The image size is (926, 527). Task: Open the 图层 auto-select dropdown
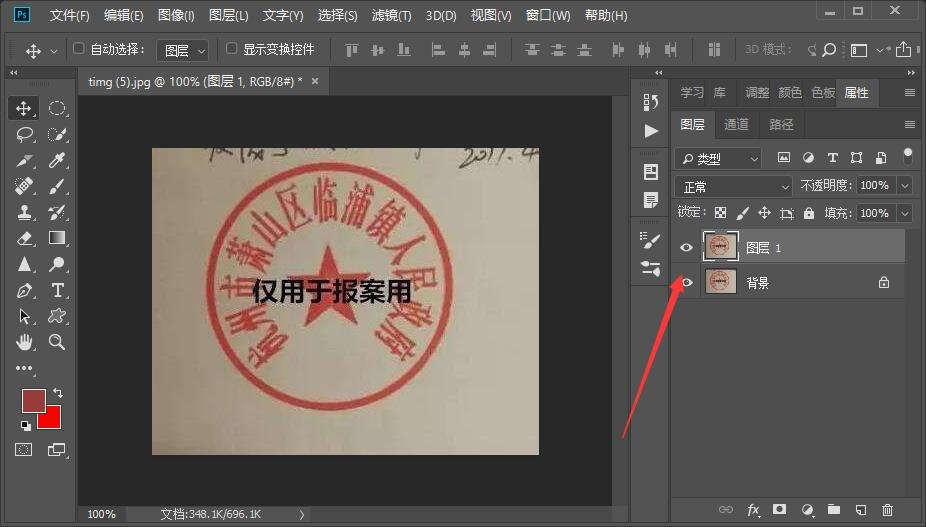tap(183, 51)
